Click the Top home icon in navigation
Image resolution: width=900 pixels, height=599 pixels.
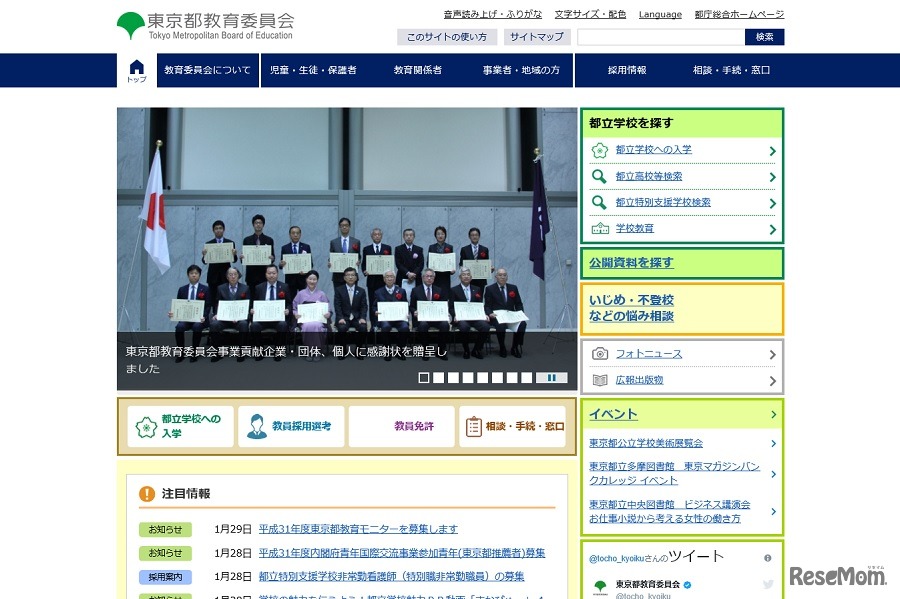coord(137,70)
